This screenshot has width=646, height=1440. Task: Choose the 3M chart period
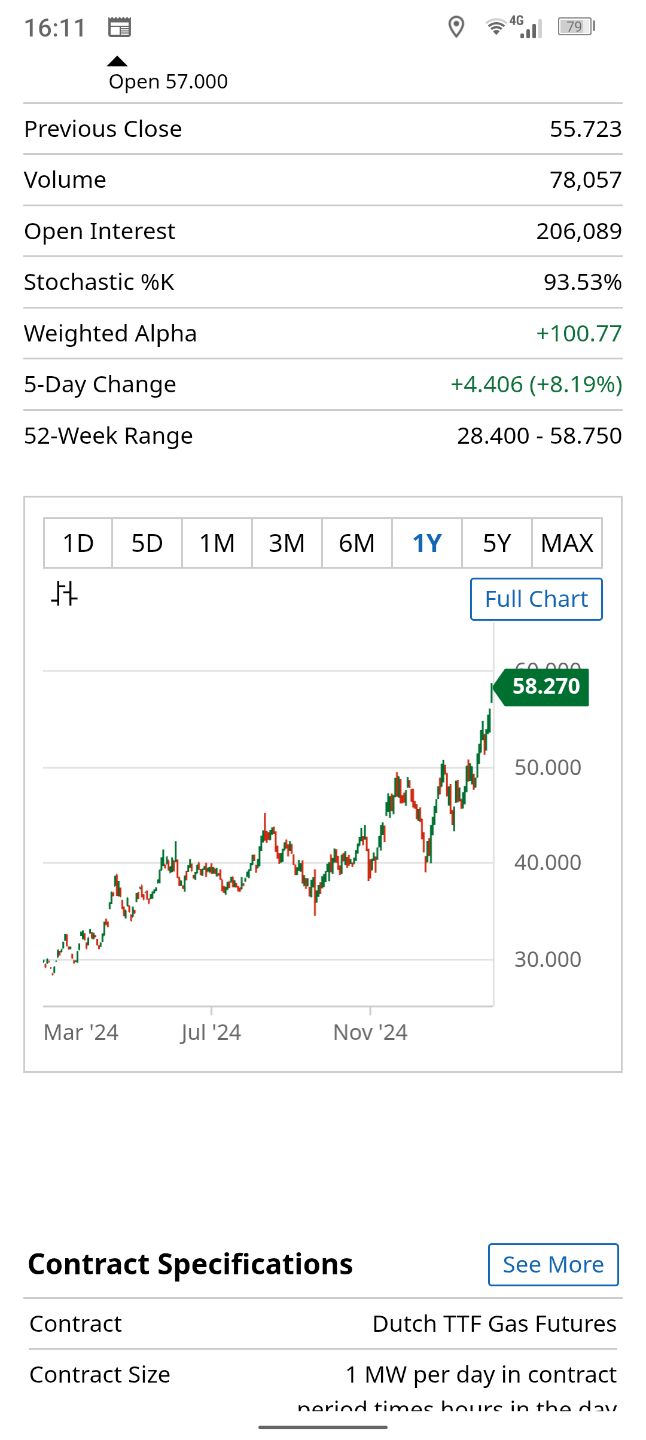287,543
